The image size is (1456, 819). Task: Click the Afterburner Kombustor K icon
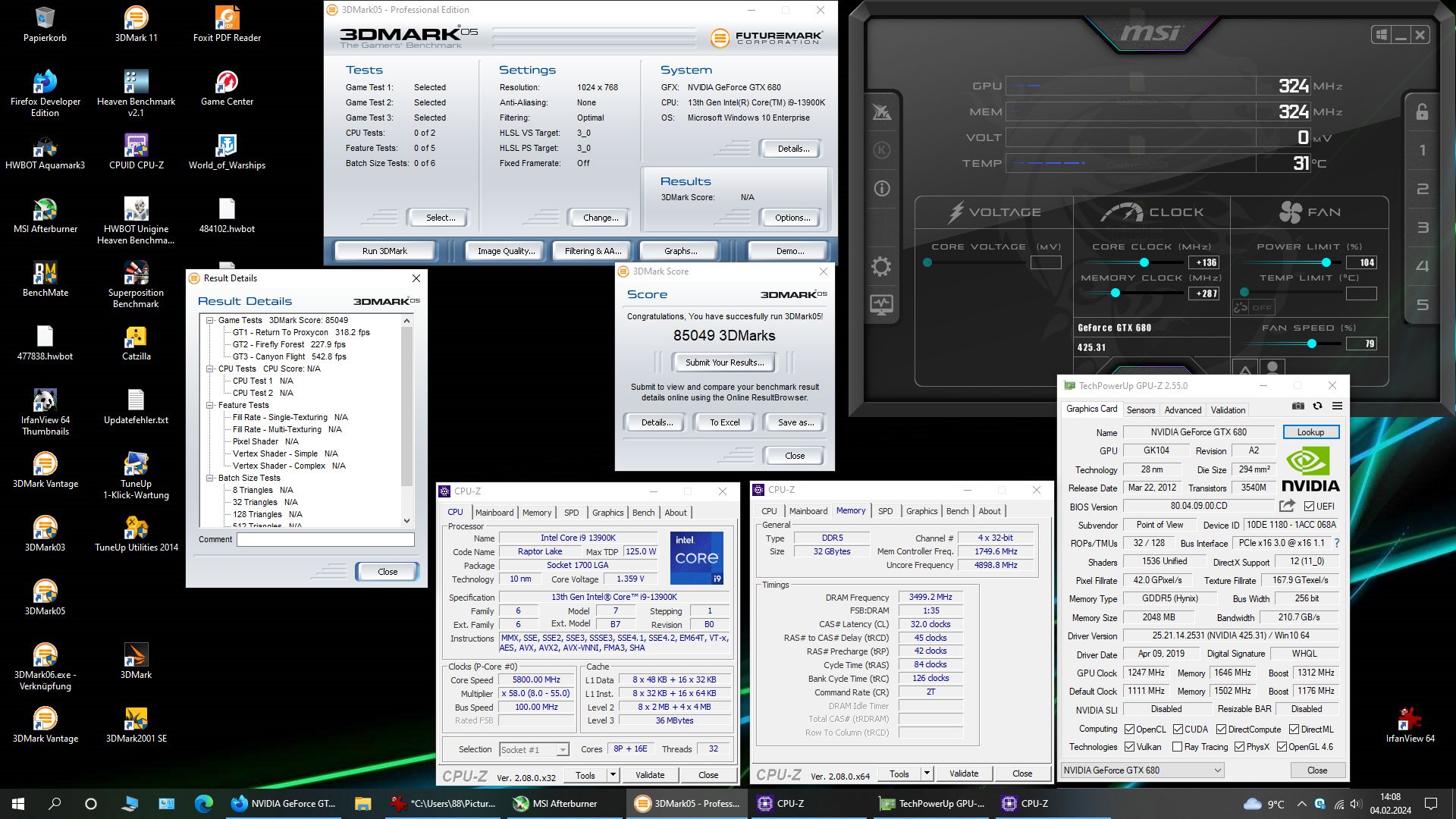881,150
